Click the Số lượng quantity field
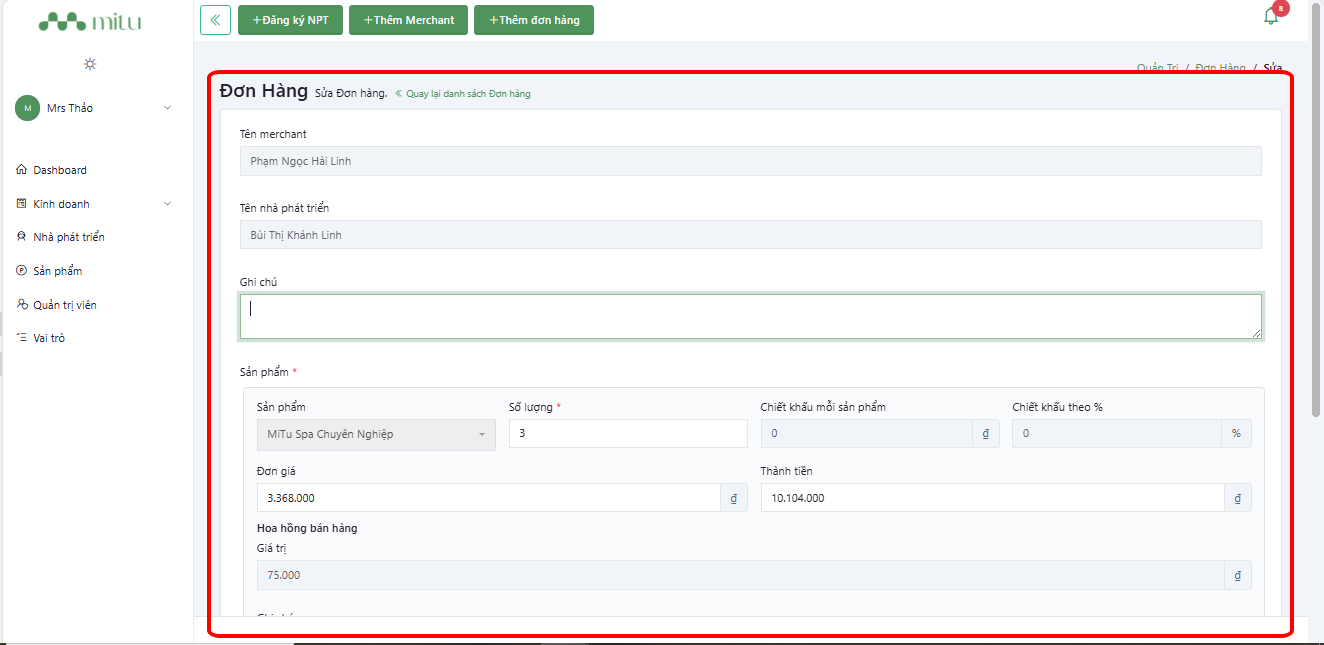1324x645 pixels. pos(628,434)
